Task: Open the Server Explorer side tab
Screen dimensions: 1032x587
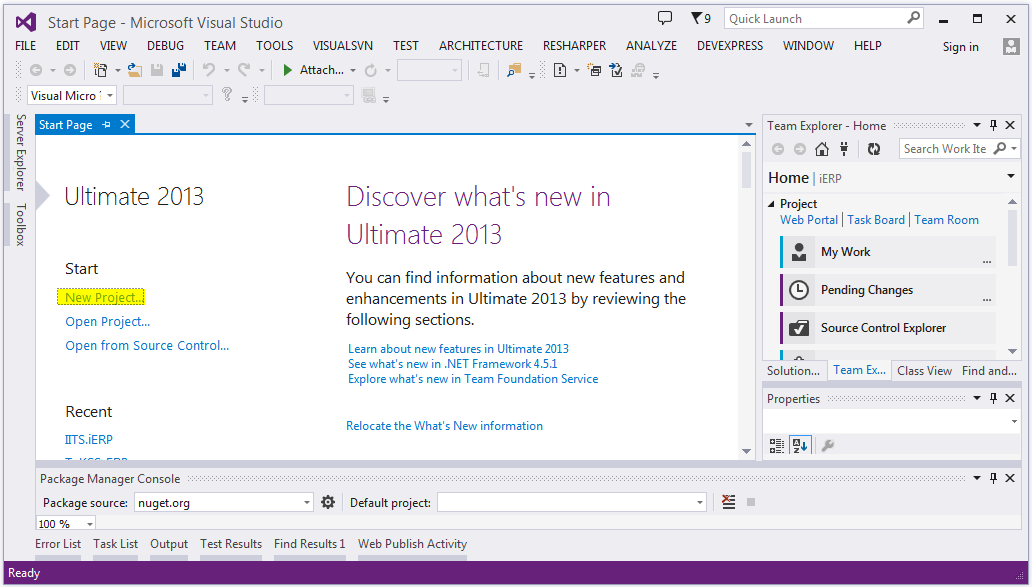Action: [20, 152]
